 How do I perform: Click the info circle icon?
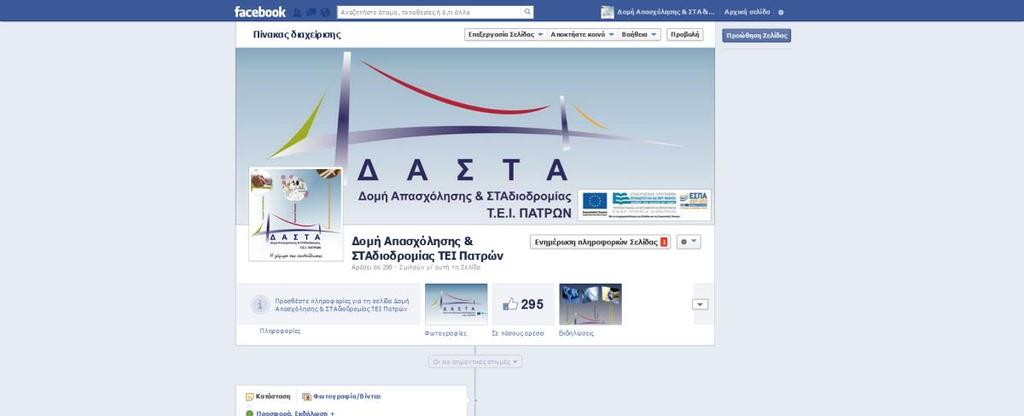tap(260, 304)
